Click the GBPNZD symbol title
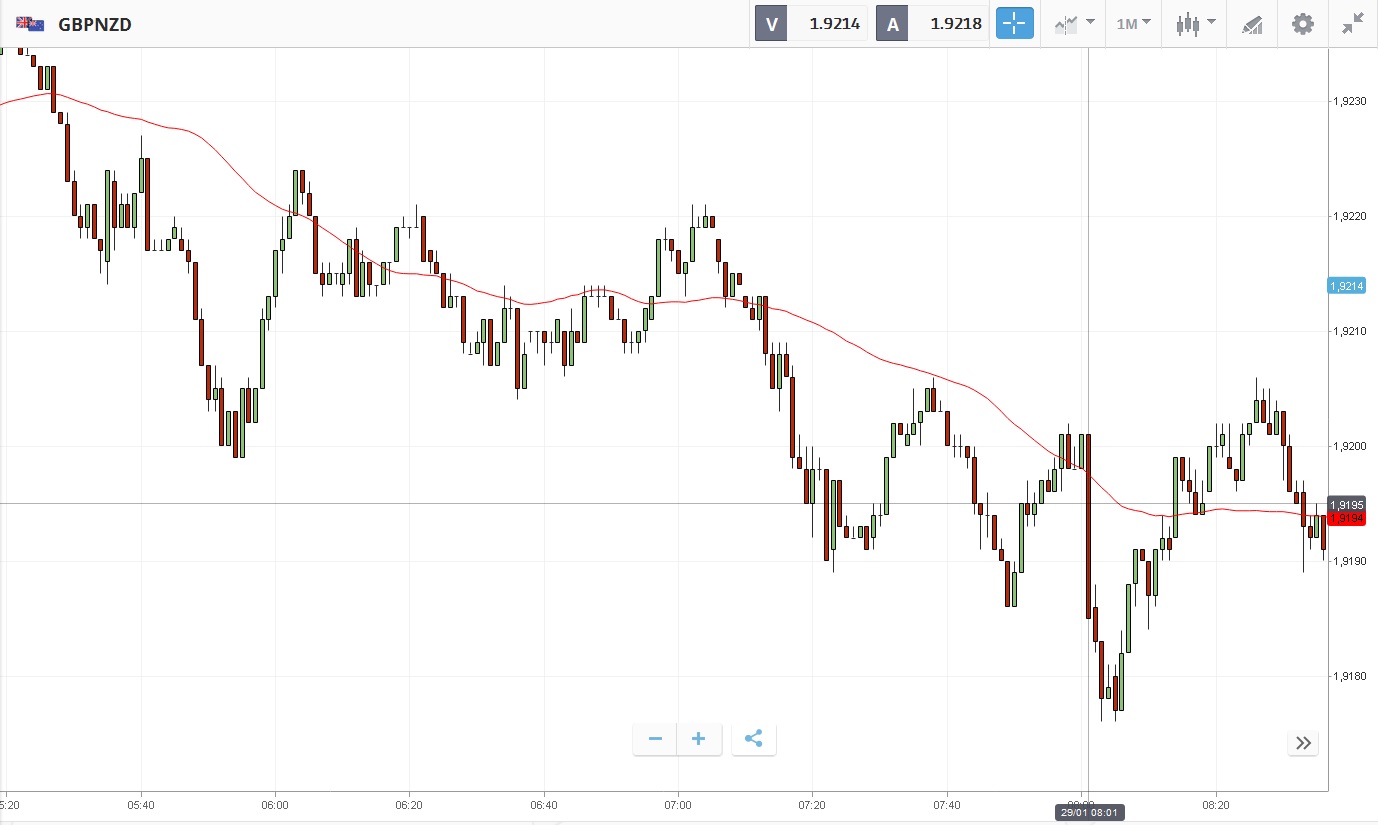The height and width of the screenshot is (825, 1378). pyautogui.click(x=95, y=24)
